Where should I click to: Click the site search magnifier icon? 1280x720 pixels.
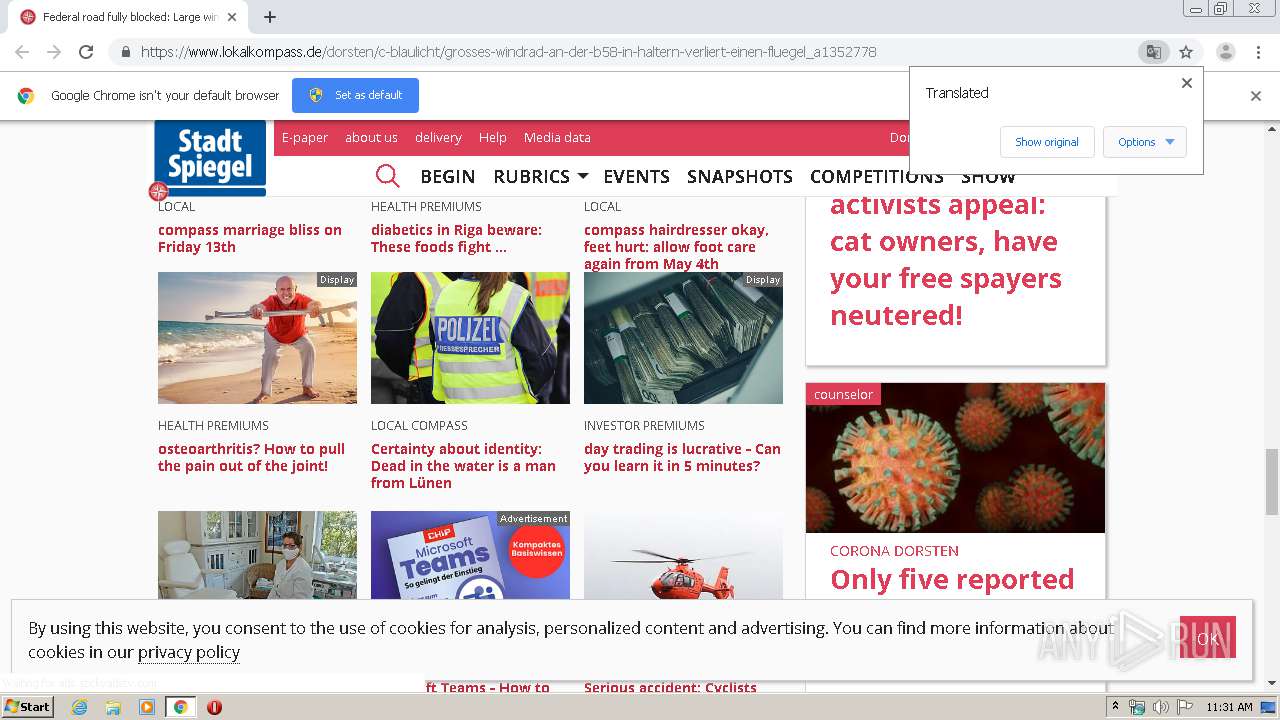click(388, 176)
